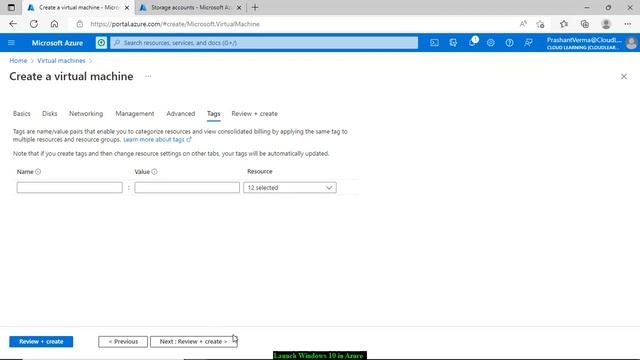Open Cloud Shell from the top bar

coord(434,42)
